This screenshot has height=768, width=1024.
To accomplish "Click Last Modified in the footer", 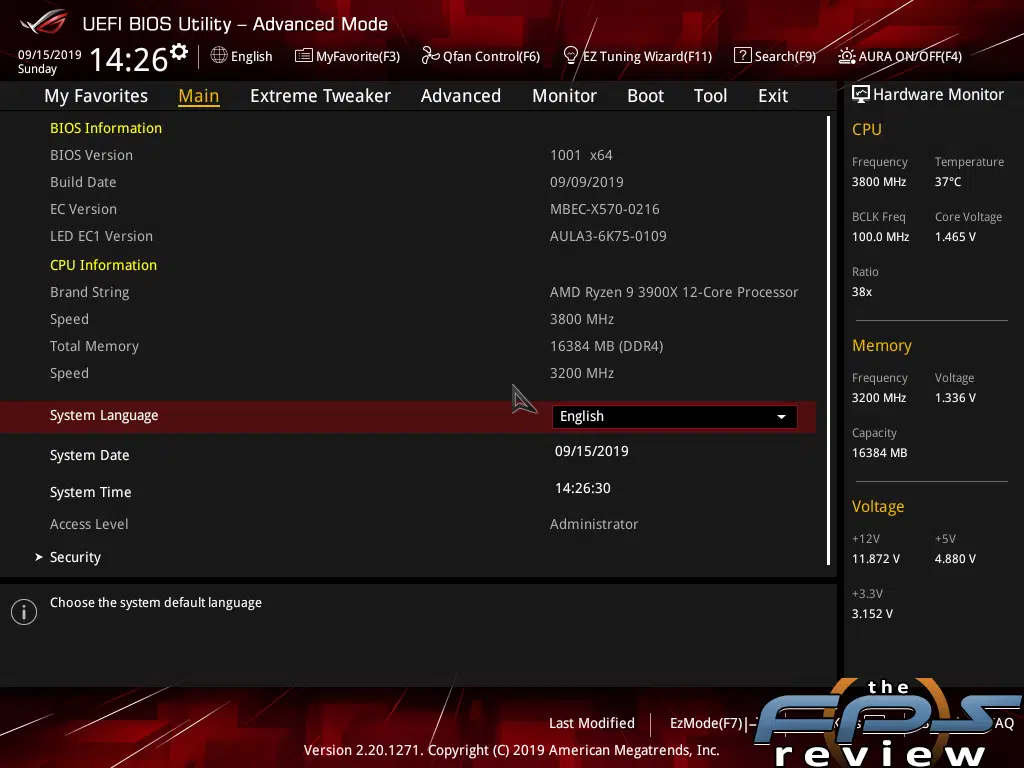I will click(592, 723).
